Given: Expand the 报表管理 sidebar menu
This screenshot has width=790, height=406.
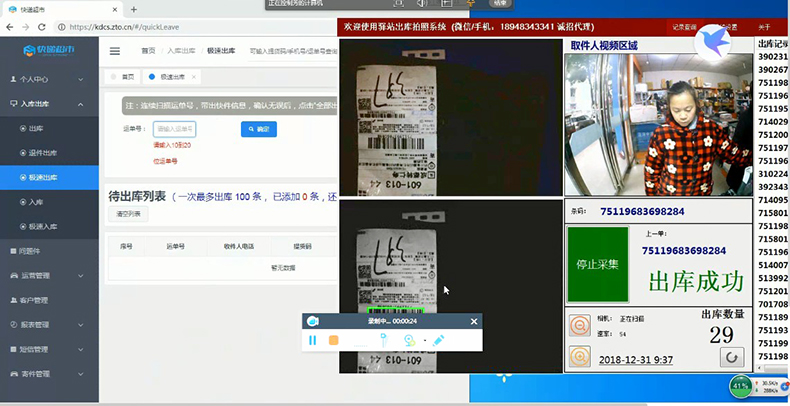Looking at the screenshot, I should pos(49,325).
